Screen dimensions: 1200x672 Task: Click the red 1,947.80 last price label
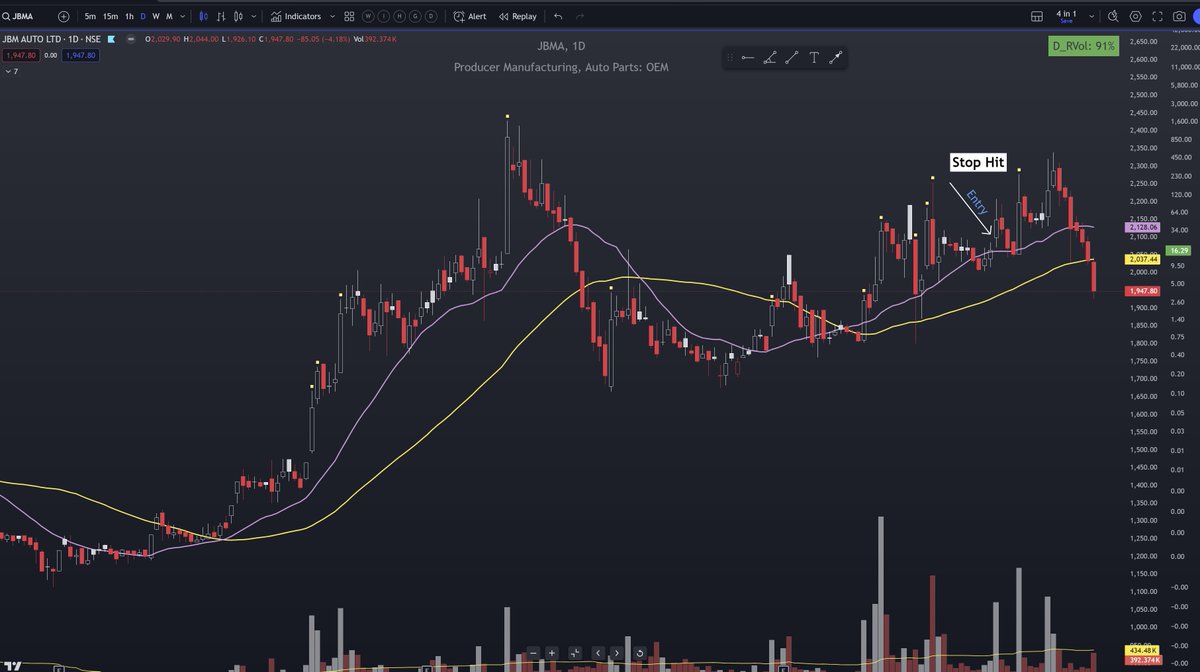click(1143, 291)
